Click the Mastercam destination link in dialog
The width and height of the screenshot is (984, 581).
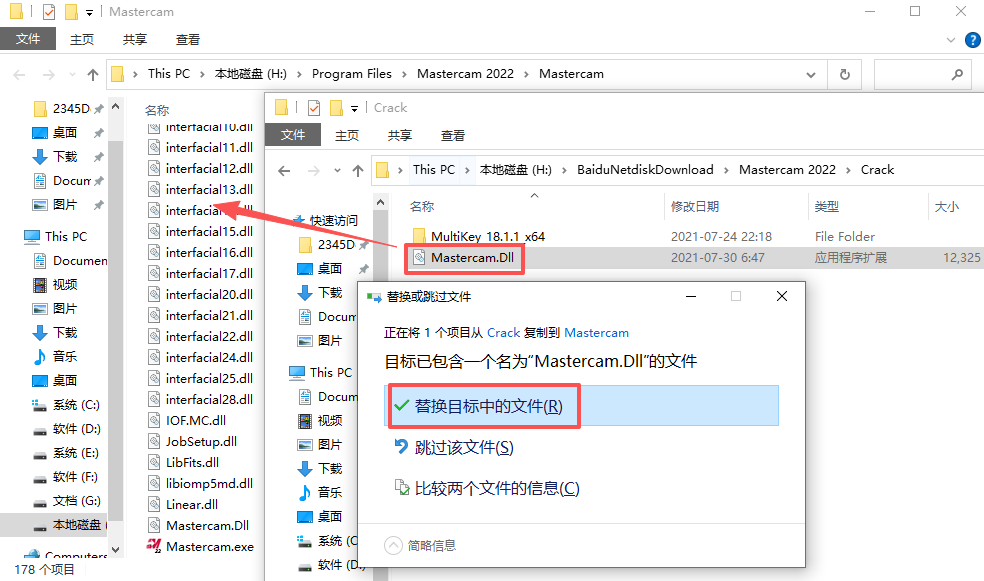[596, 332]
